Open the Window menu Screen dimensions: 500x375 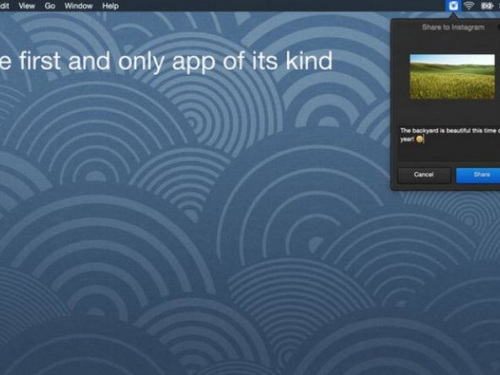tap(78, 6)
